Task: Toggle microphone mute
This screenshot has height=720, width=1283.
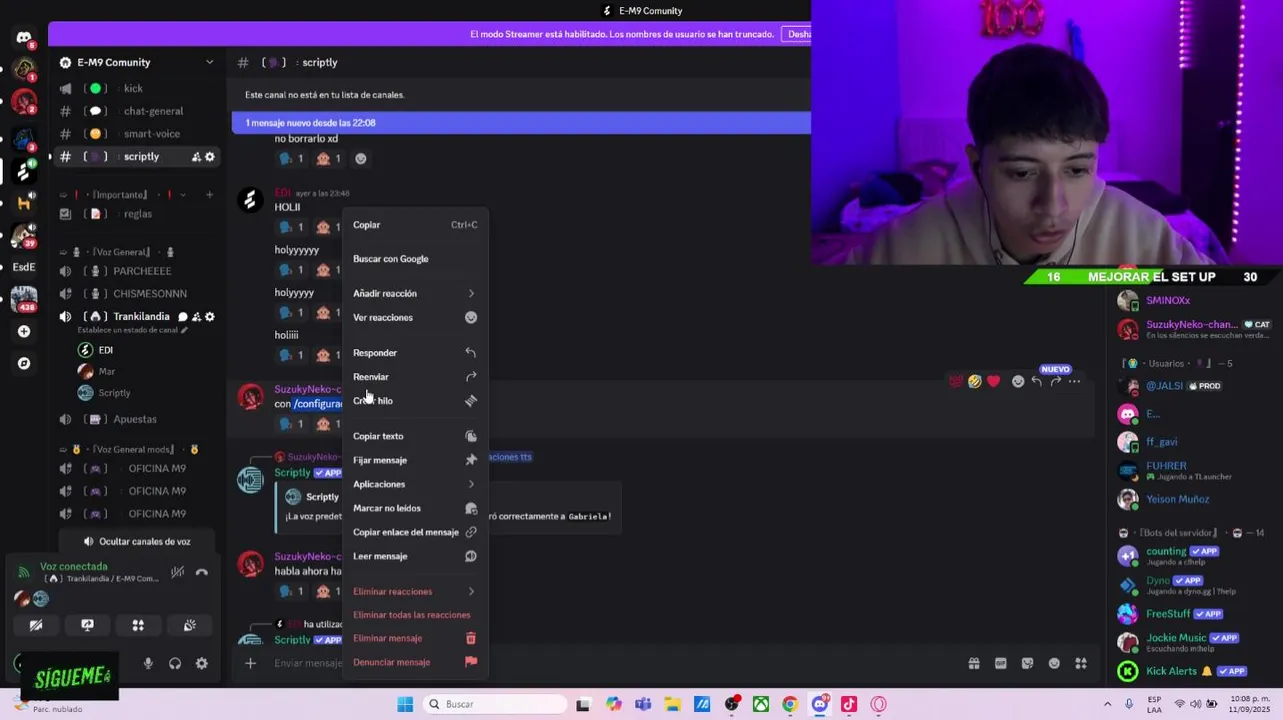Action: click(x=148, y=663)
